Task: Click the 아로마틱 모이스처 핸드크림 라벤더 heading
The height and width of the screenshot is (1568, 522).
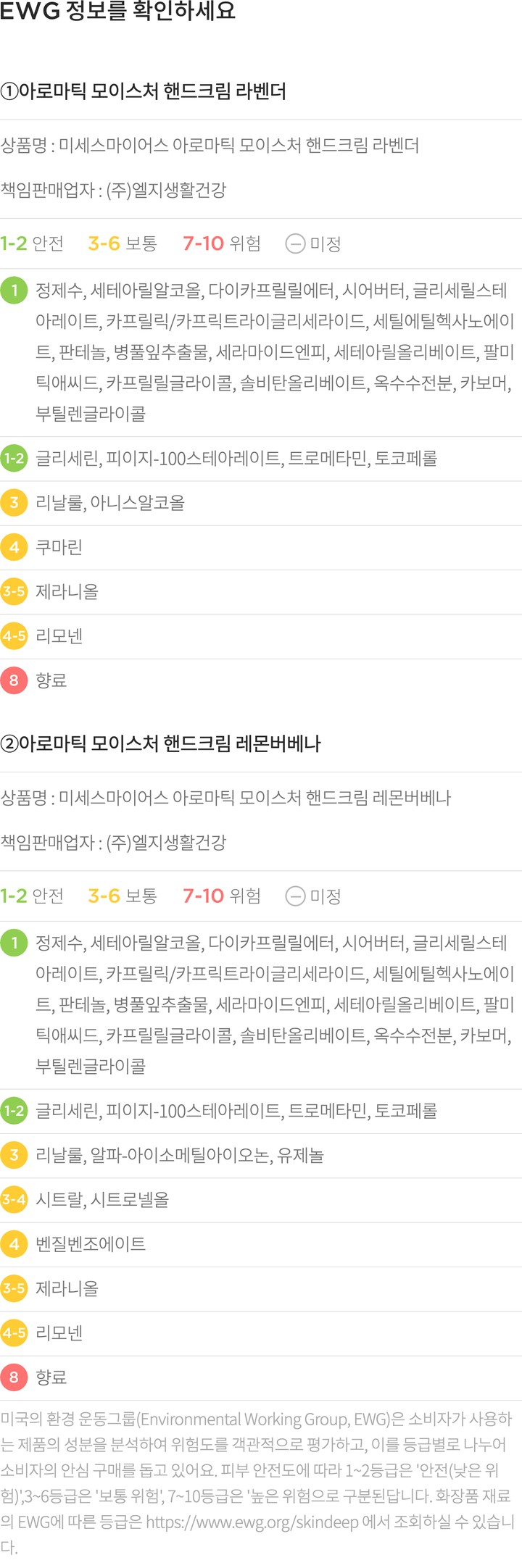Action: pos(144,92)
